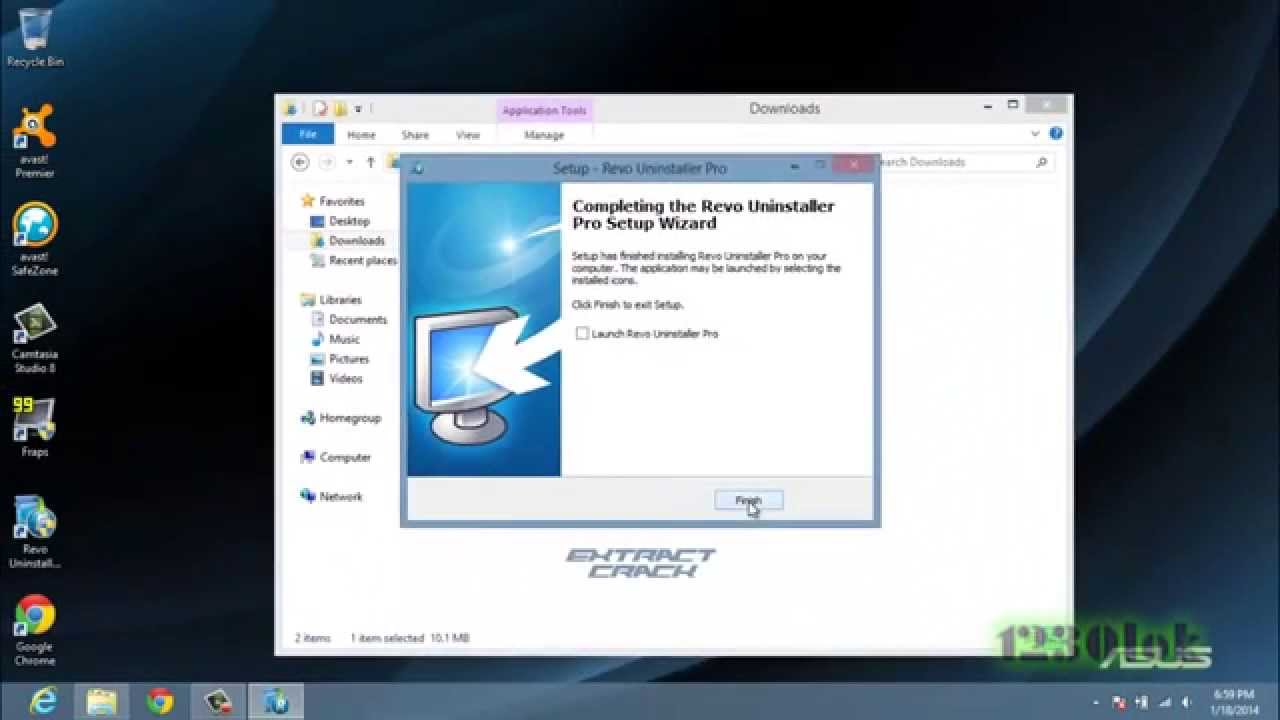
Task: Open Chrome from the taskbar
Action: [x=160, y=702]
